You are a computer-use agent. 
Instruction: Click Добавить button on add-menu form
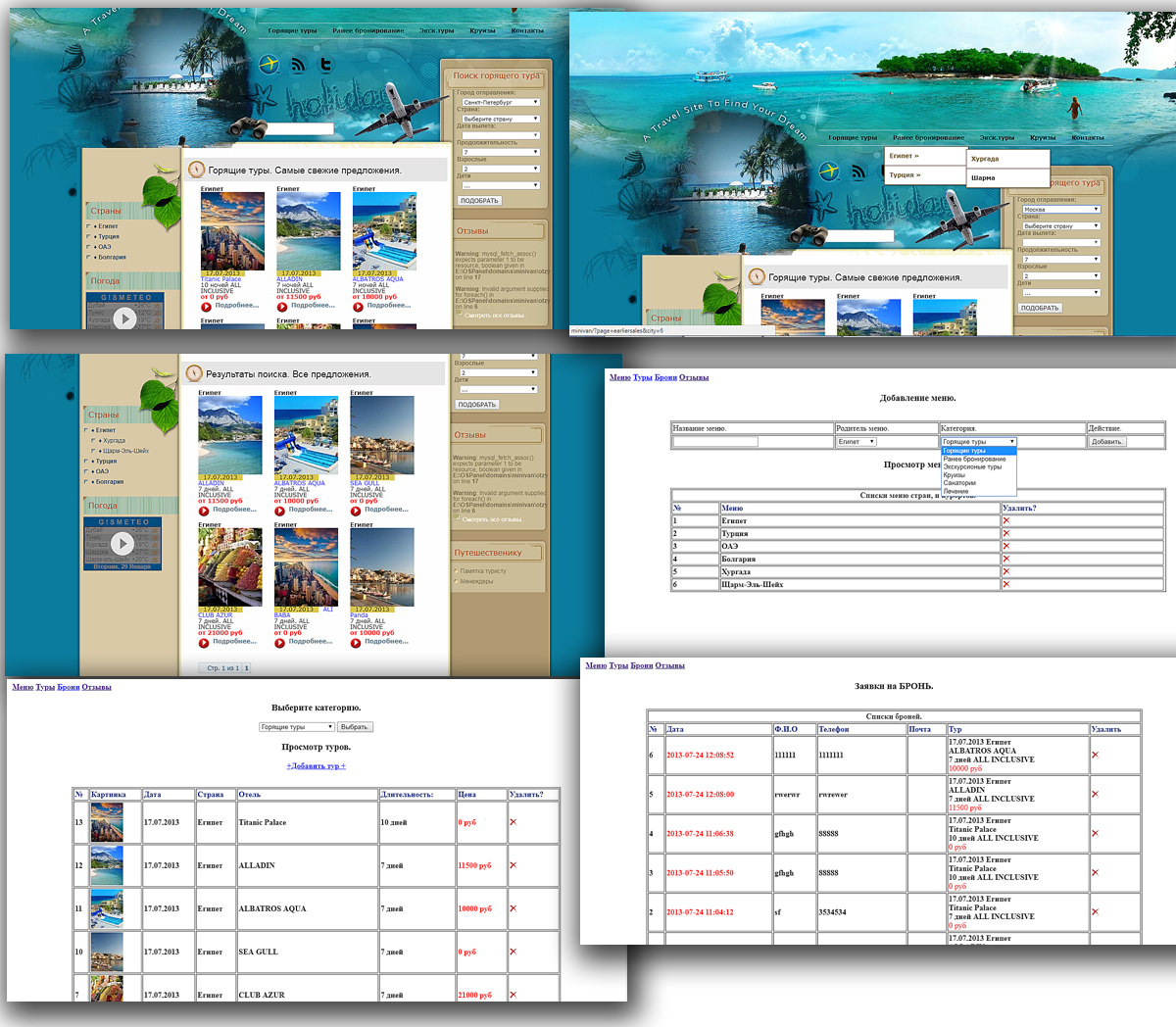click(1107, 442)
